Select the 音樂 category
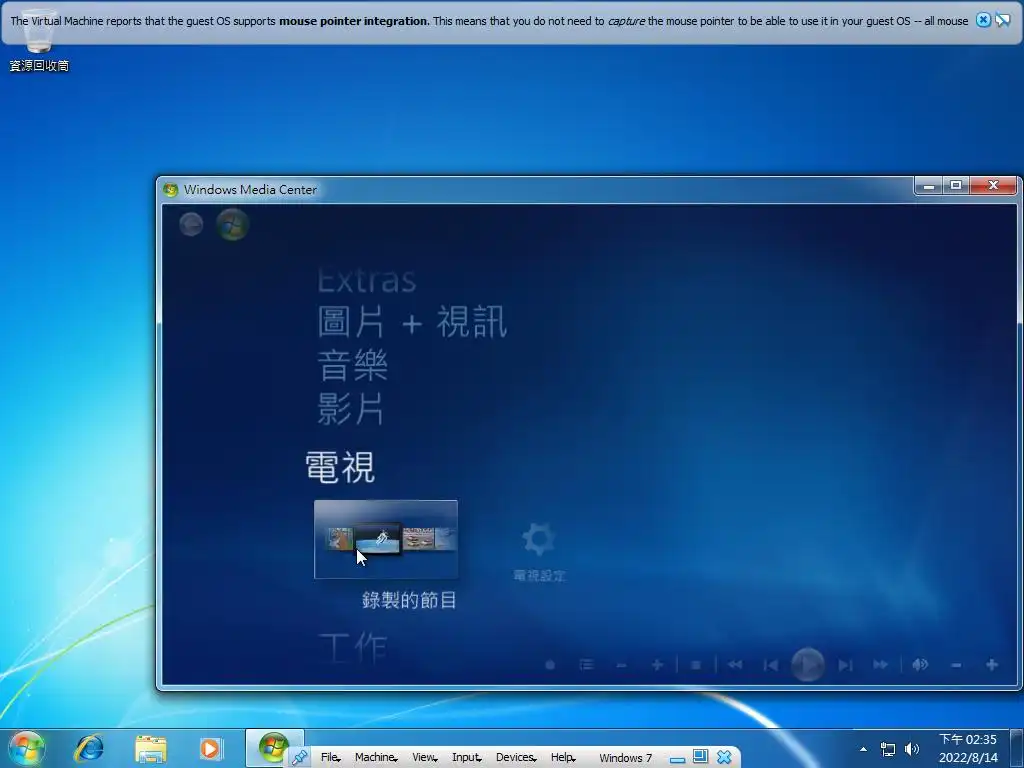The image size is (1024, 768). click(x=353, y=365)
